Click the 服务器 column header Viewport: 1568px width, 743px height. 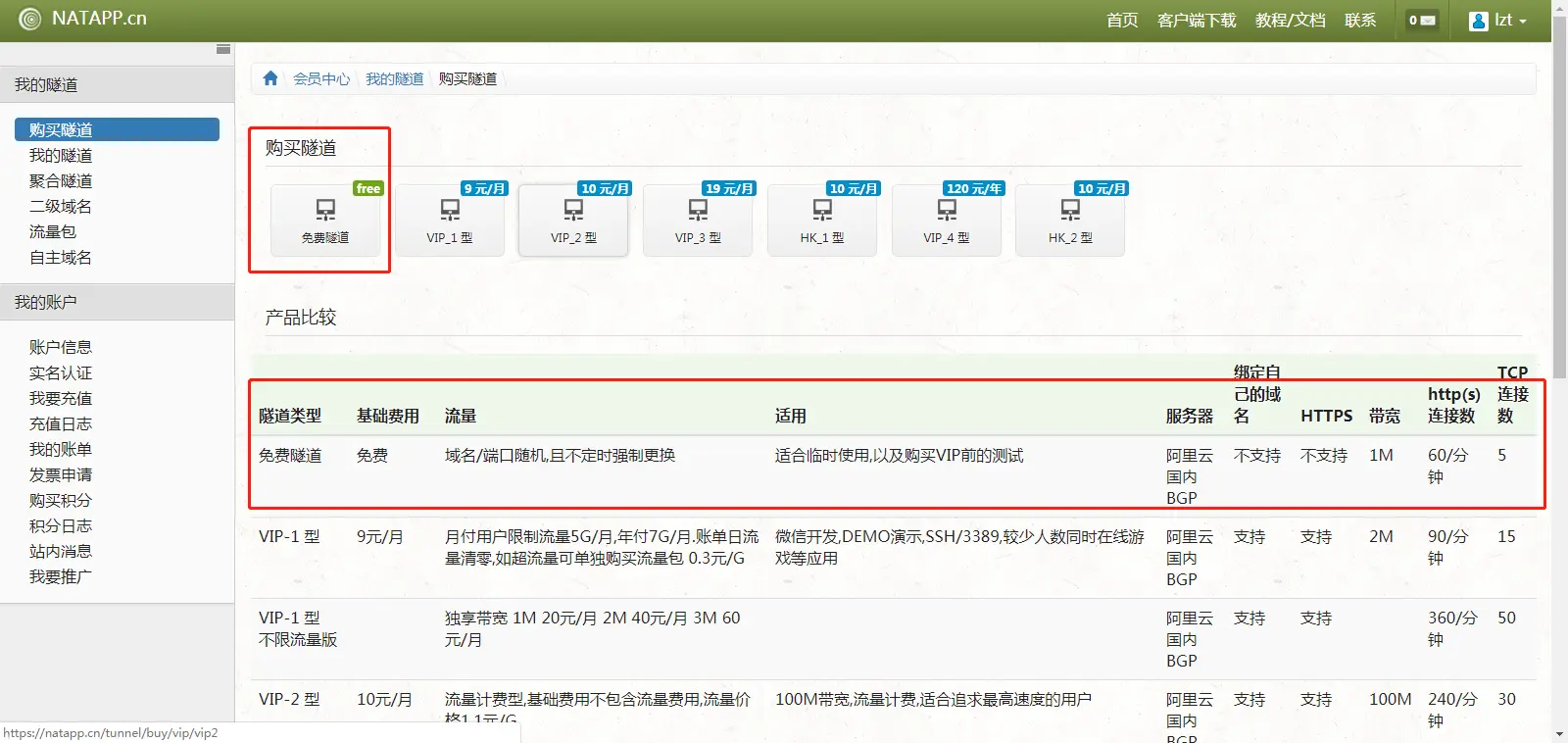(1190, 416)
